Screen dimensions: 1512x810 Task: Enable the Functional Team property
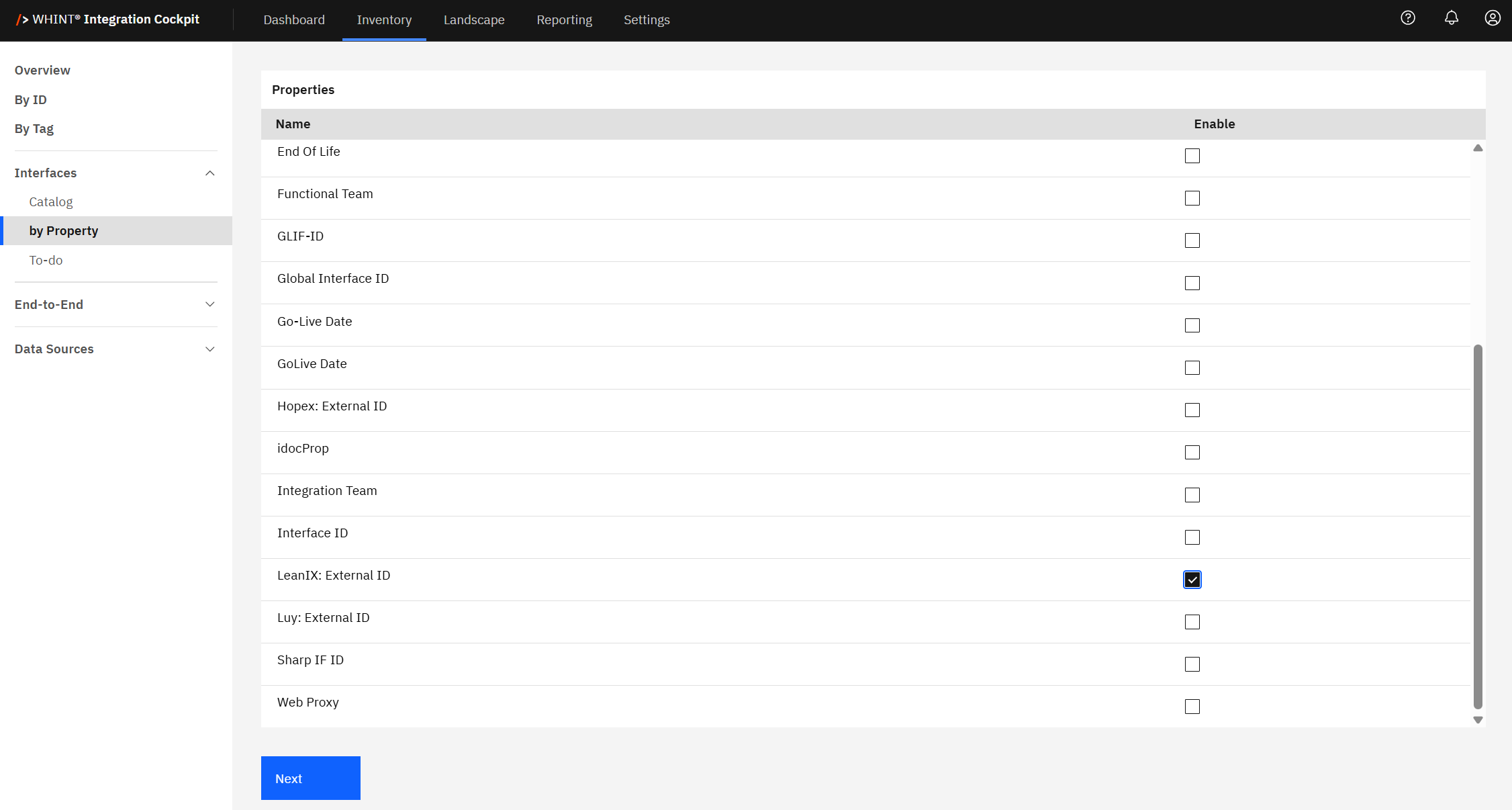click(1192, 198)
